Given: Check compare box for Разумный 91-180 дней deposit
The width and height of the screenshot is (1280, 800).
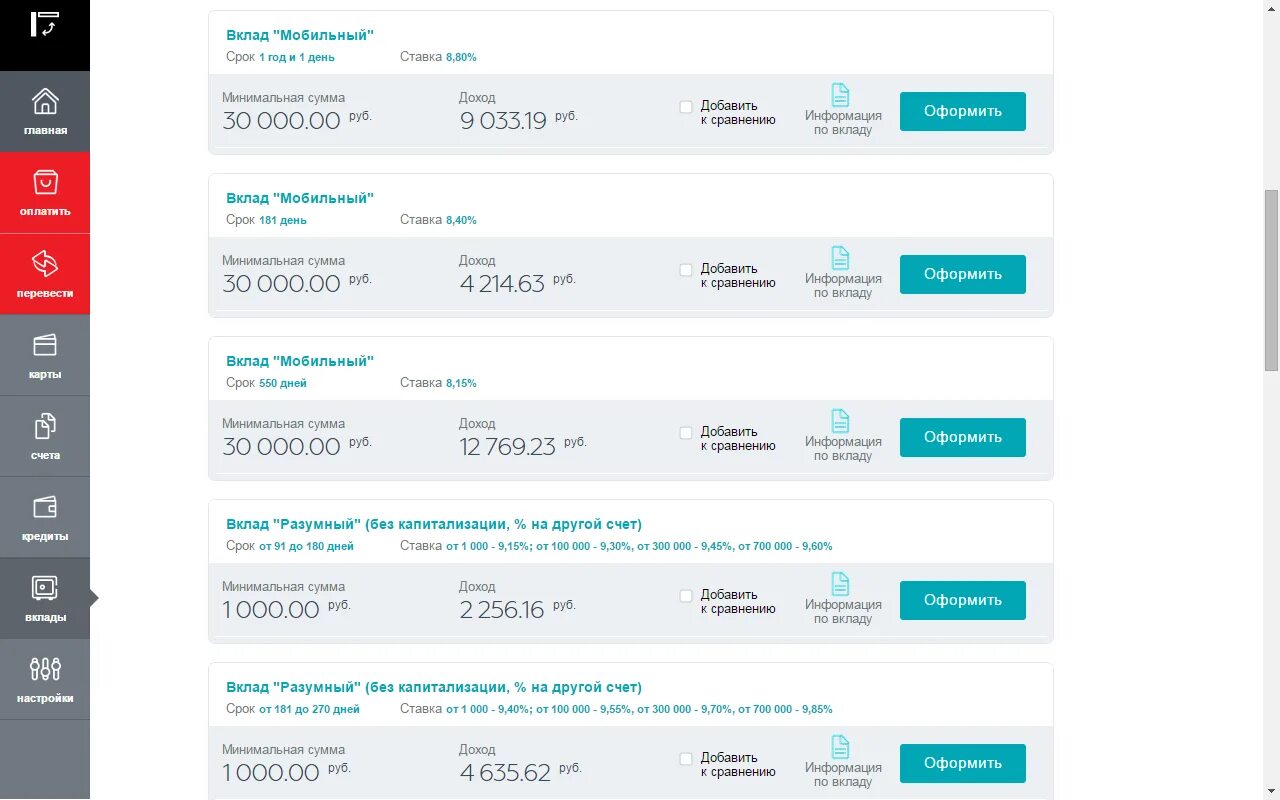Looking at the screenshot, I should pos(686,596).
